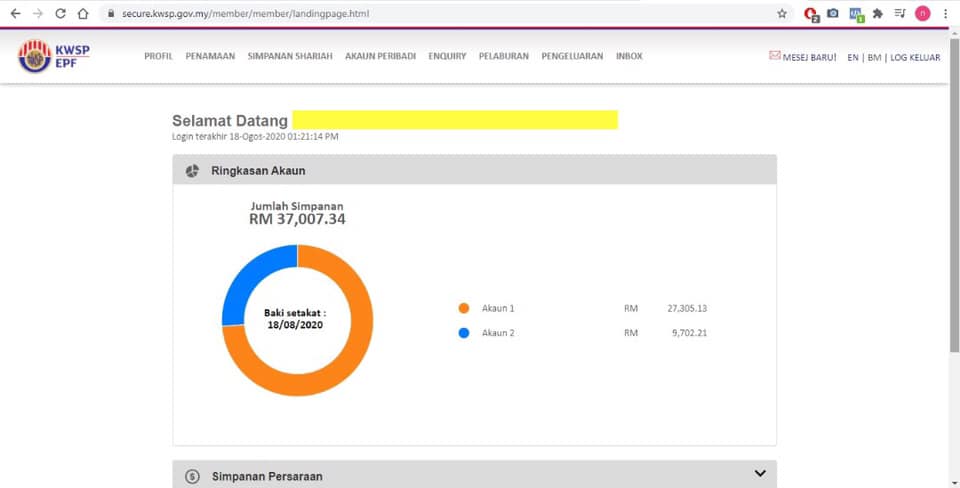Click the address bar URL
The image size is (960, 488).
pos(245,13)
